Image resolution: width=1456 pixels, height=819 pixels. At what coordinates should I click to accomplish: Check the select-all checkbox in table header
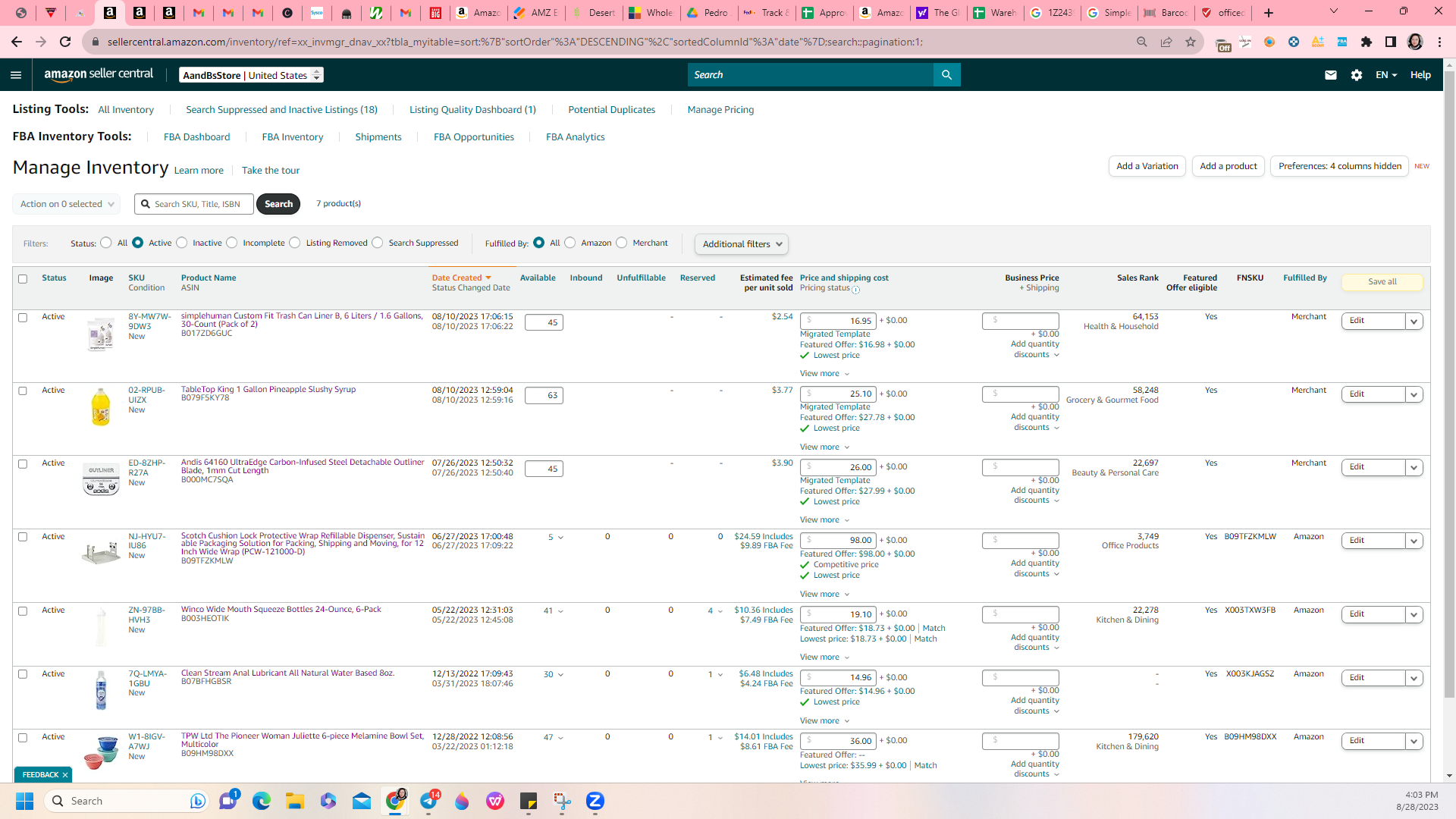(x=23, y=279)
